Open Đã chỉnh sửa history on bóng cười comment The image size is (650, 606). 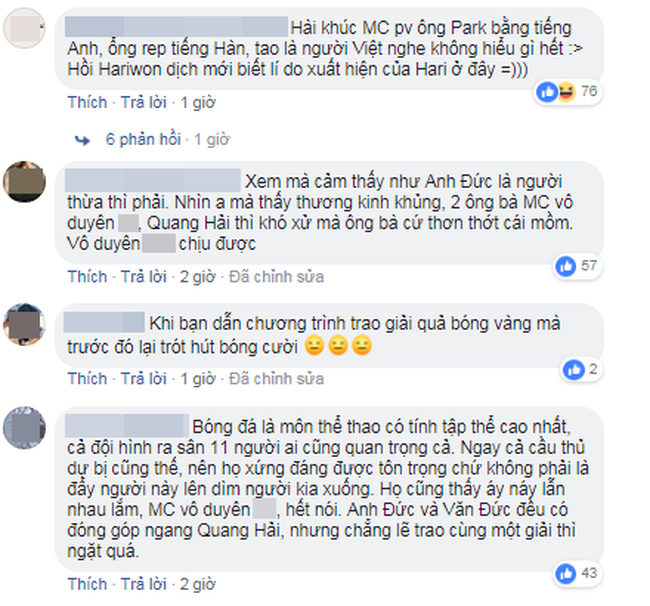276,379
